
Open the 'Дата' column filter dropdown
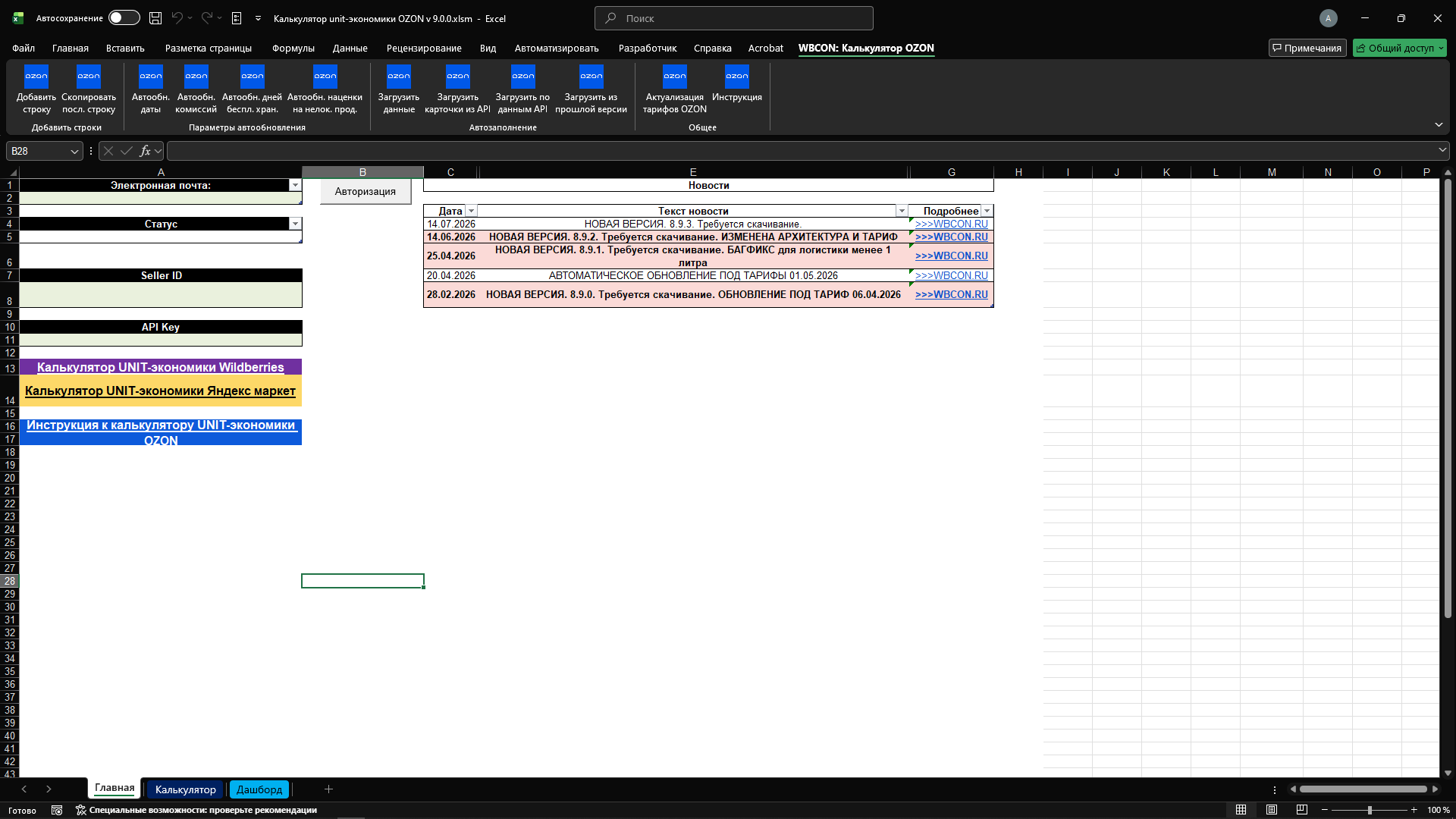471,211
